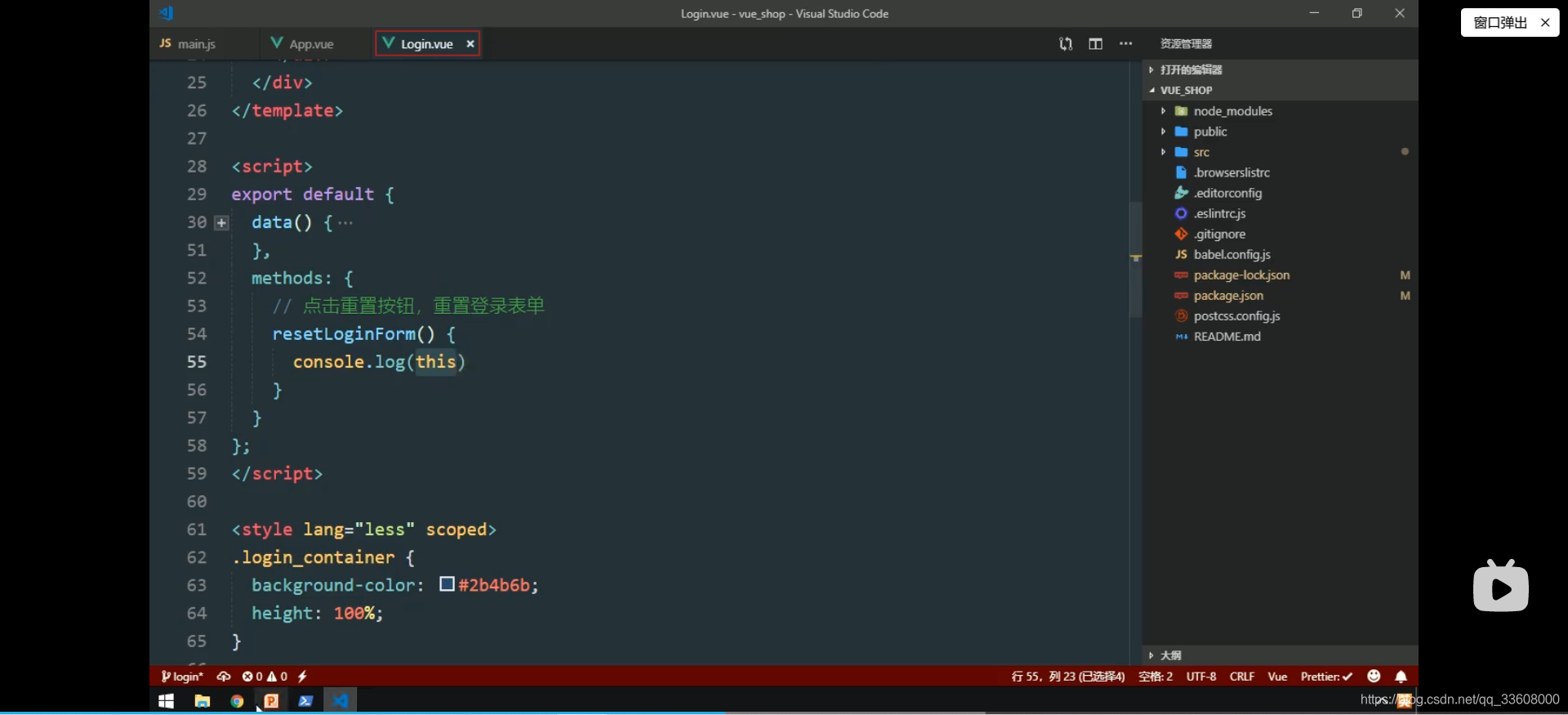This screenshot has height=715, width=1568.
Task: Click the publish to cloud sync icon
Action: [223, 677]
